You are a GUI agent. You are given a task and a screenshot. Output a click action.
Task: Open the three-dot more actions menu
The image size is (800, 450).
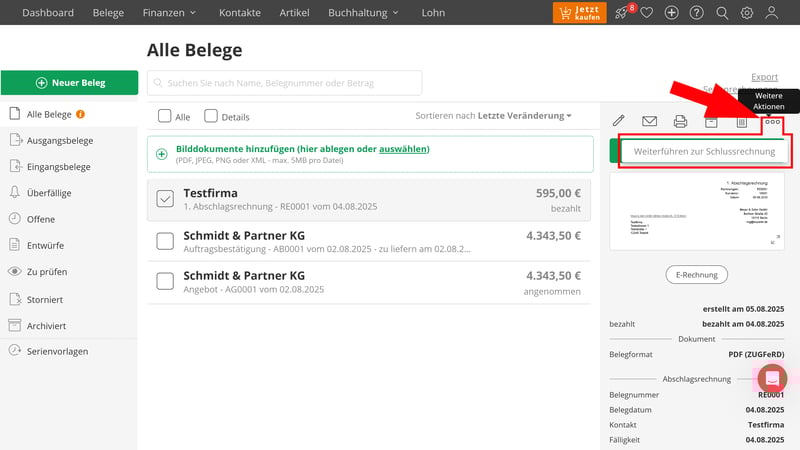(773, 122)
